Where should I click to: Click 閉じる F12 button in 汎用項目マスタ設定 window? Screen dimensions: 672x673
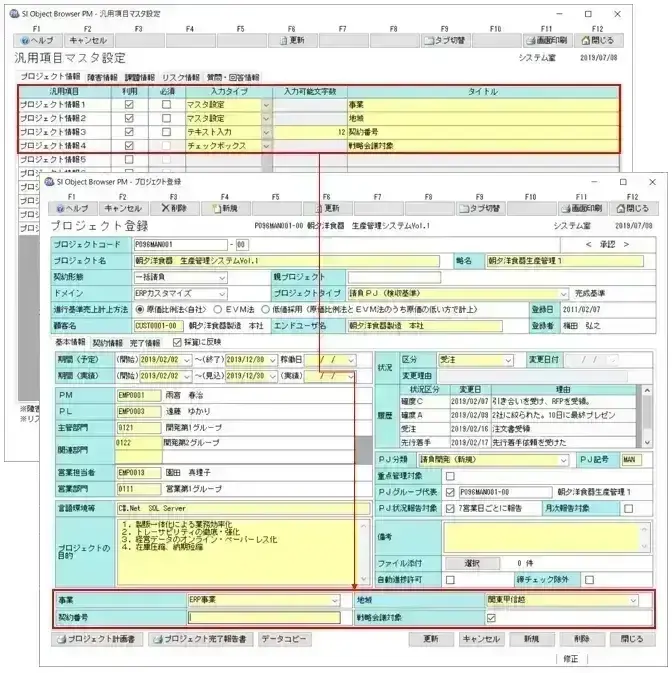[x=598, y=41]
